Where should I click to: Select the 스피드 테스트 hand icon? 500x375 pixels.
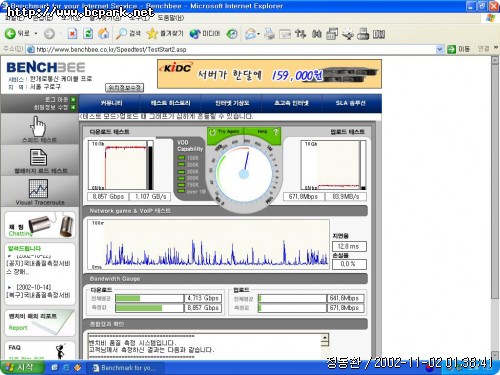39,126
